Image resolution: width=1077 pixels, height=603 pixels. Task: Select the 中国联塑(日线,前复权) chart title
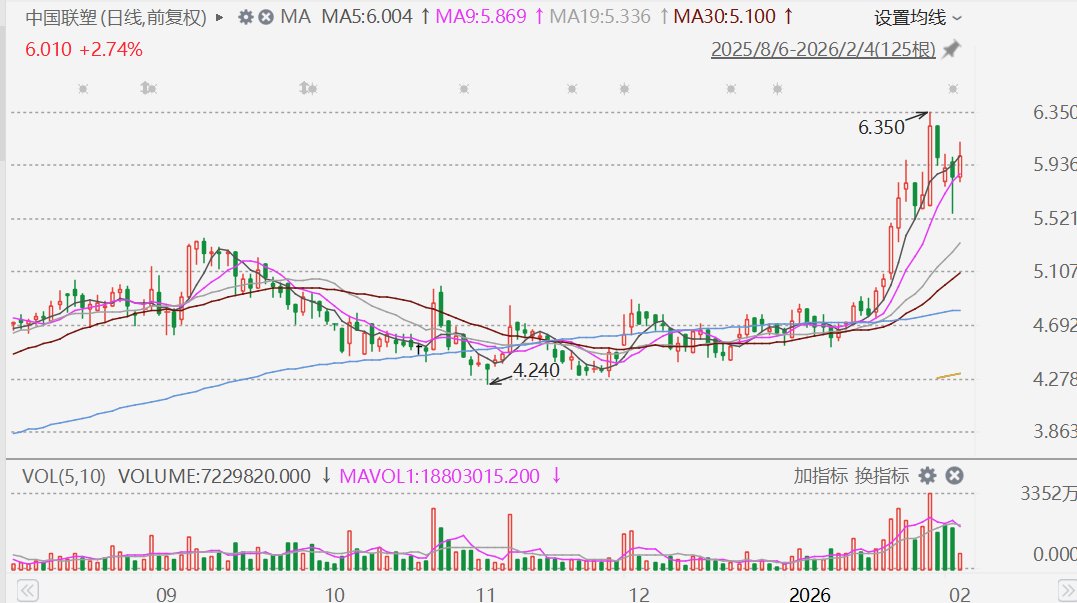[x=115, y=17]
